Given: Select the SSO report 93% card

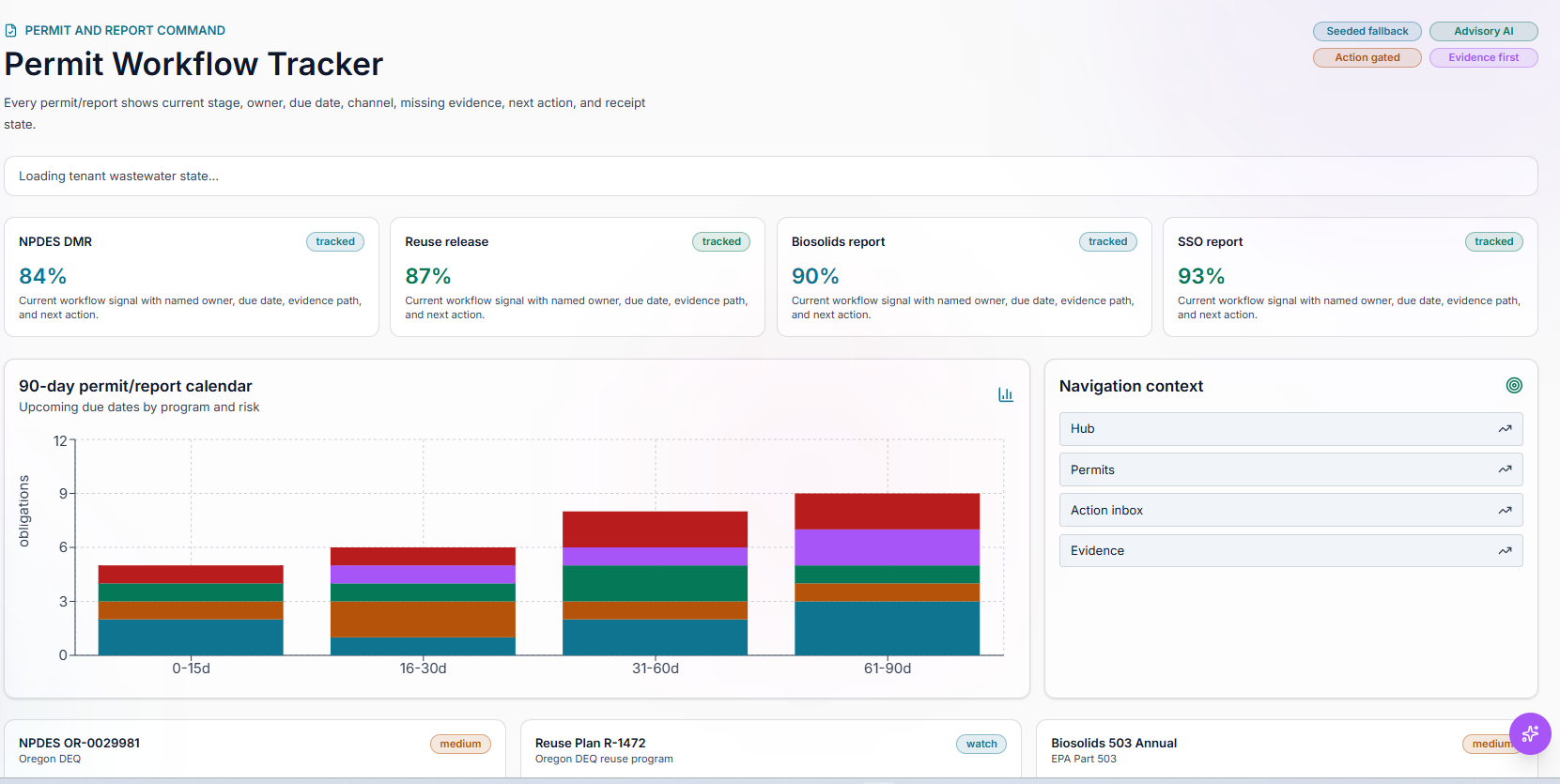Looking at the screenshot, I should 1351,277.
